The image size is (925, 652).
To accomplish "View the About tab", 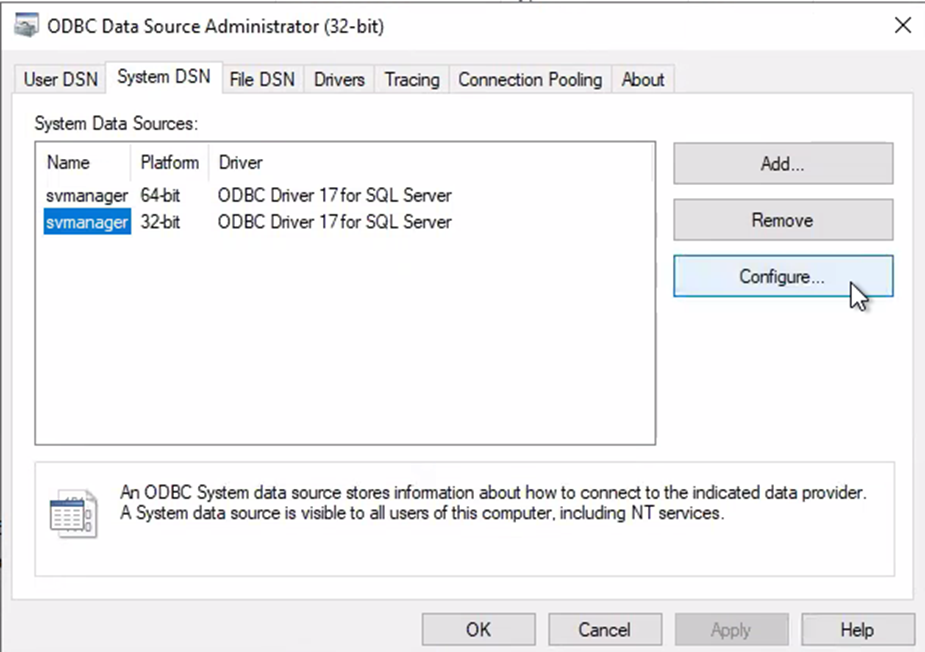I will [x=643, y=79].
